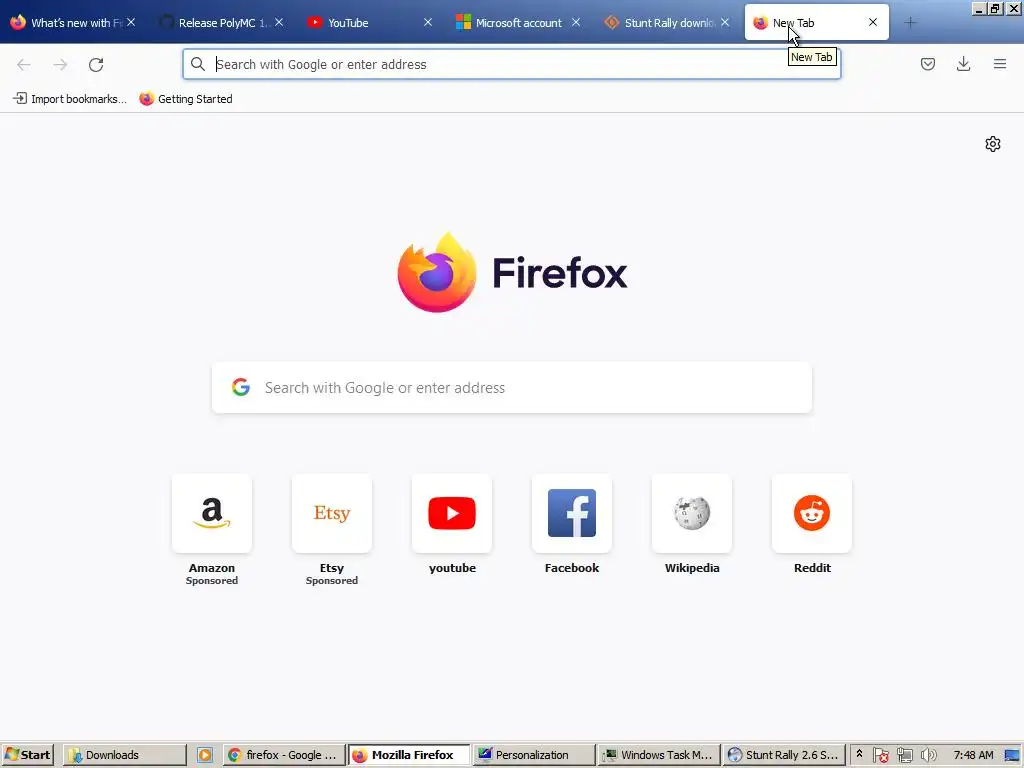Close the New Tab tab
This screenshot has width=1024, height=768.
click(x=873, y=22)
